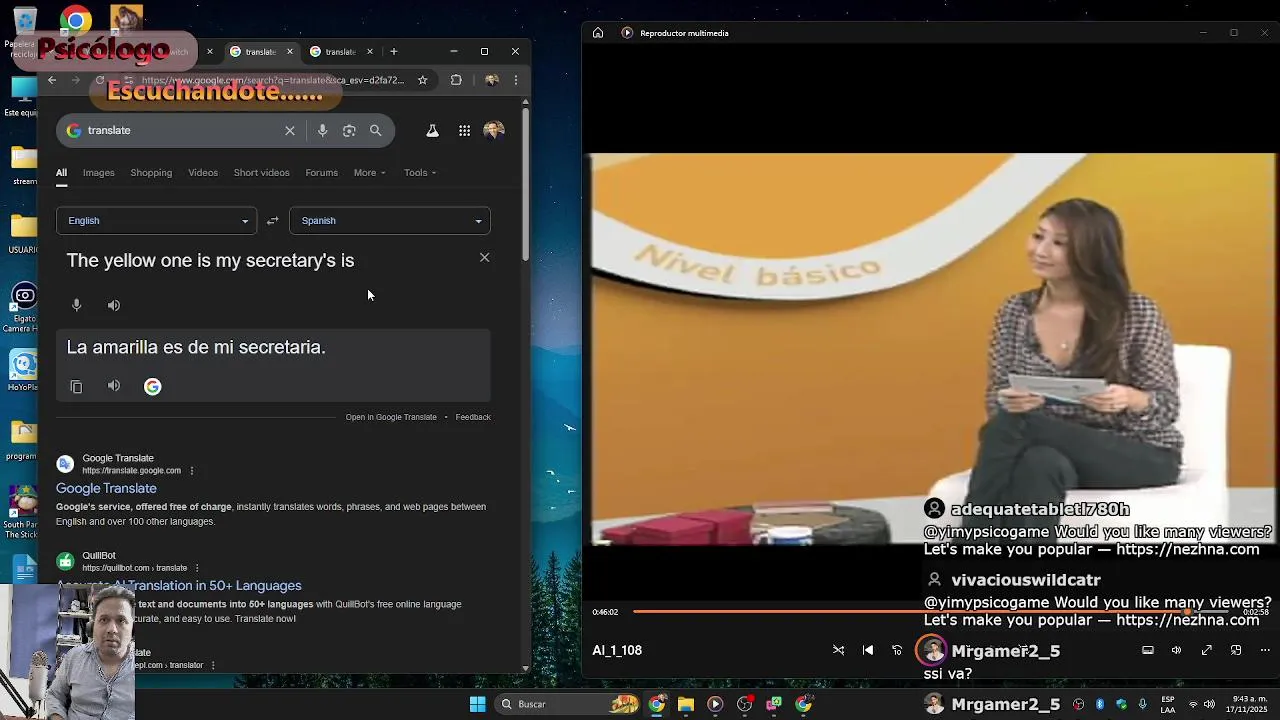Open Google Lens image search
The height and width of the screenshot is (720, 1280).
point(349,130)
